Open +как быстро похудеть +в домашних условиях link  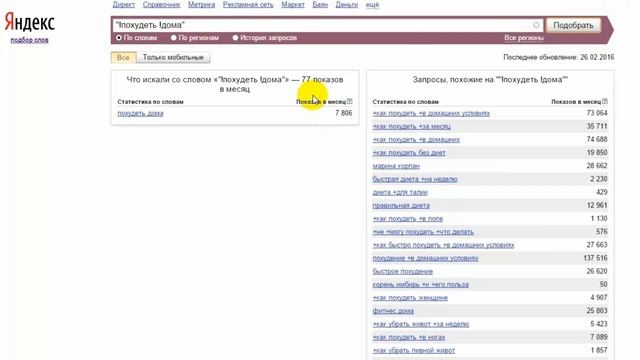[x=443, y=245]
